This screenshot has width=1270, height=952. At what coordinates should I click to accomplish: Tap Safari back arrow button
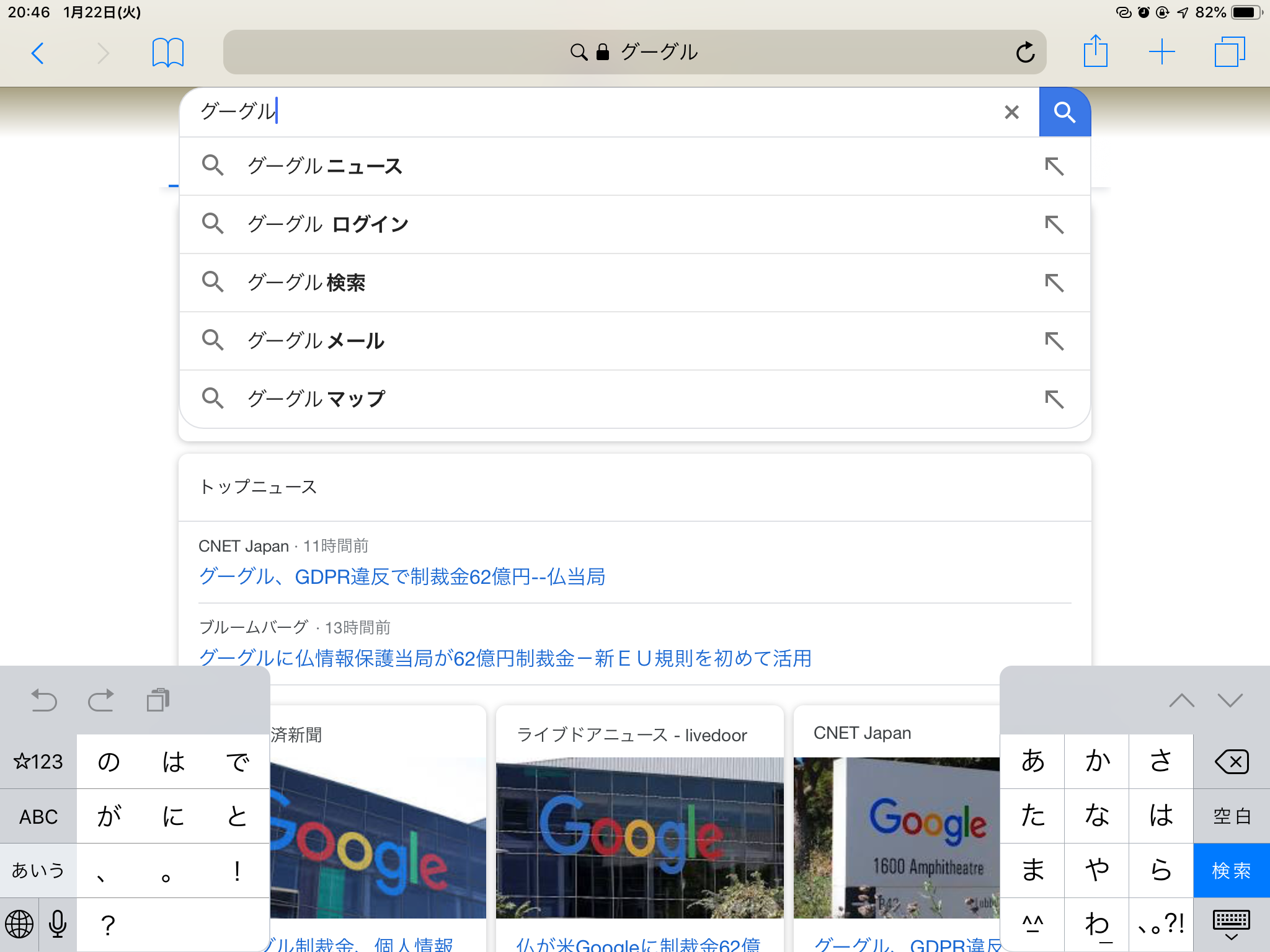[x=38, y=53]
